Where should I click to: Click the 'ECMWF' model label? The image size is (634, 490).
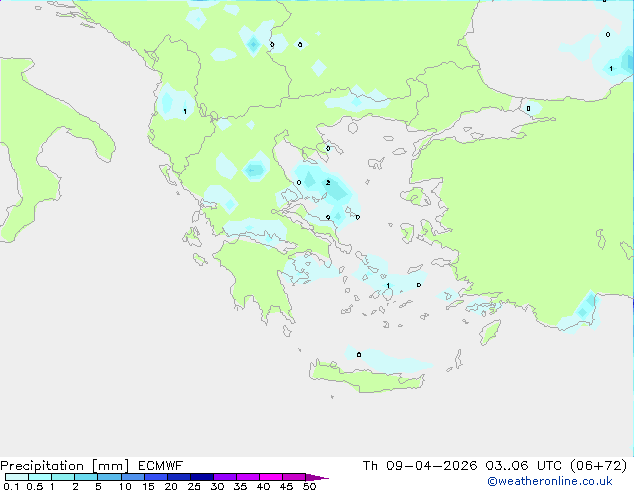point(161,466)
